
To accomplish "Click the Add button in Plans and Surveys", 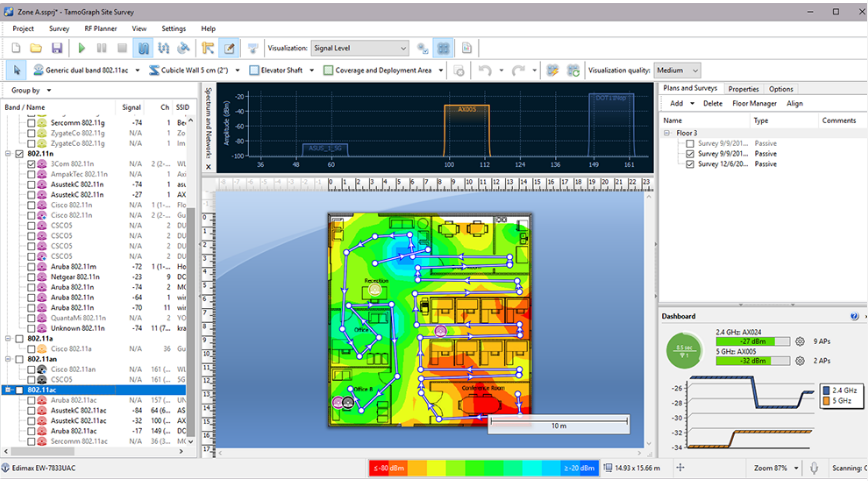I will [x=676, y=104].
